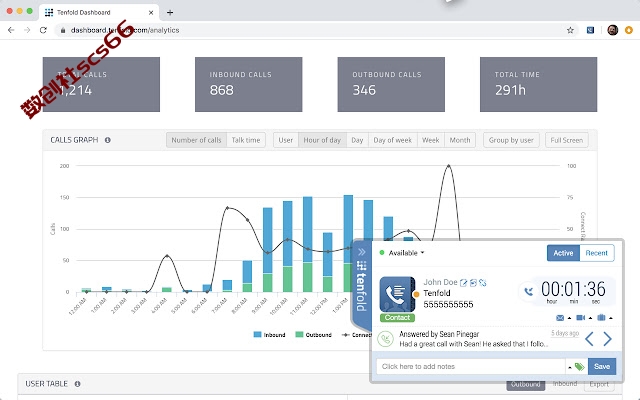
Task: Click the orange update icon in the browser toolbar
Action: click(x=629, y=30)
